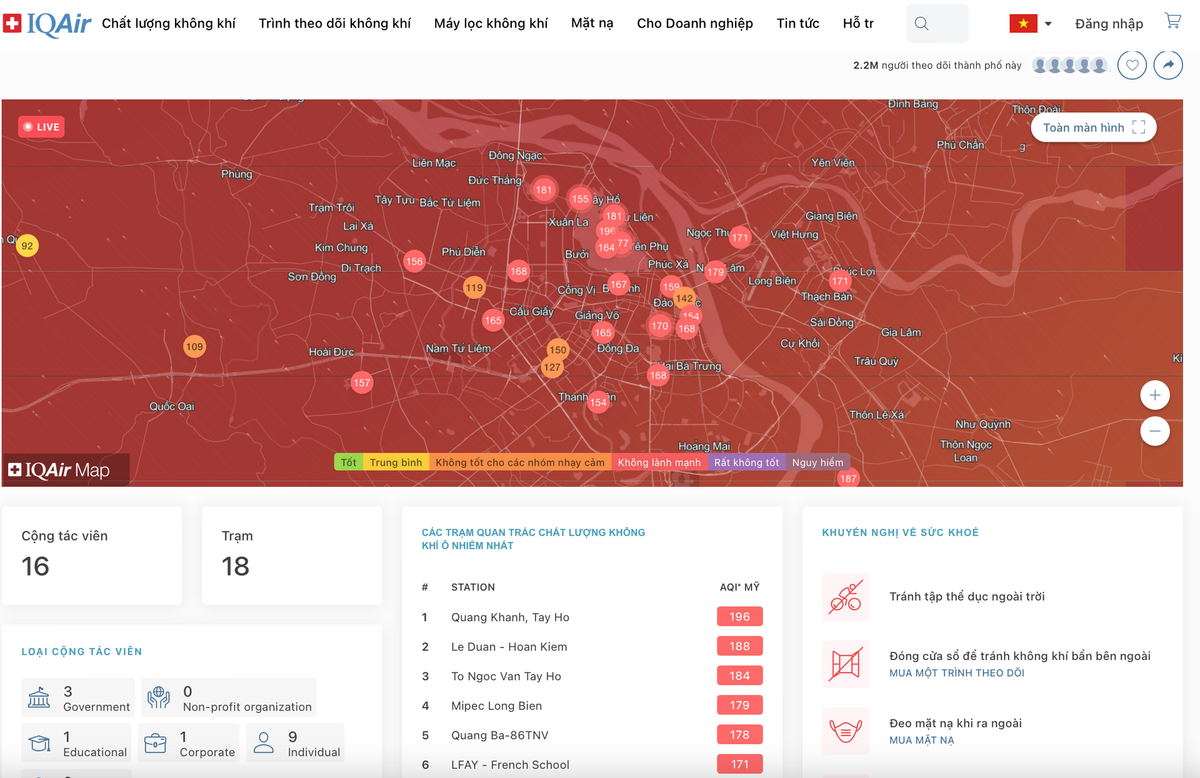
Task: Click the Không lành mạnh red swatch
Action: click(x=659, y=462)
